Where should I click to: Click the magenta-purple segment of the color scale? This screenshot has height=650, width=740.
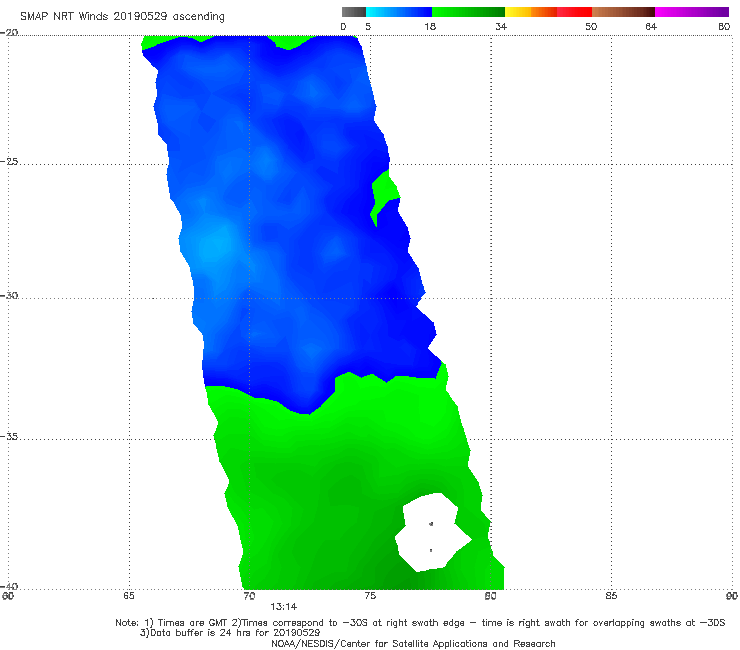click(x=692, y=12)
